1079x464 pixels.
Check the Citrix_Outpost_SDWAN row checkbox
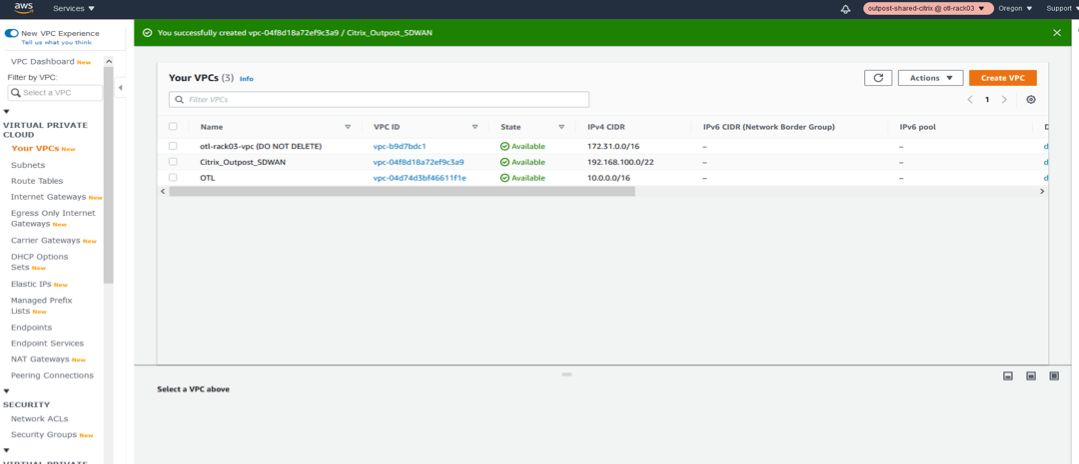[x=173, y=162]
